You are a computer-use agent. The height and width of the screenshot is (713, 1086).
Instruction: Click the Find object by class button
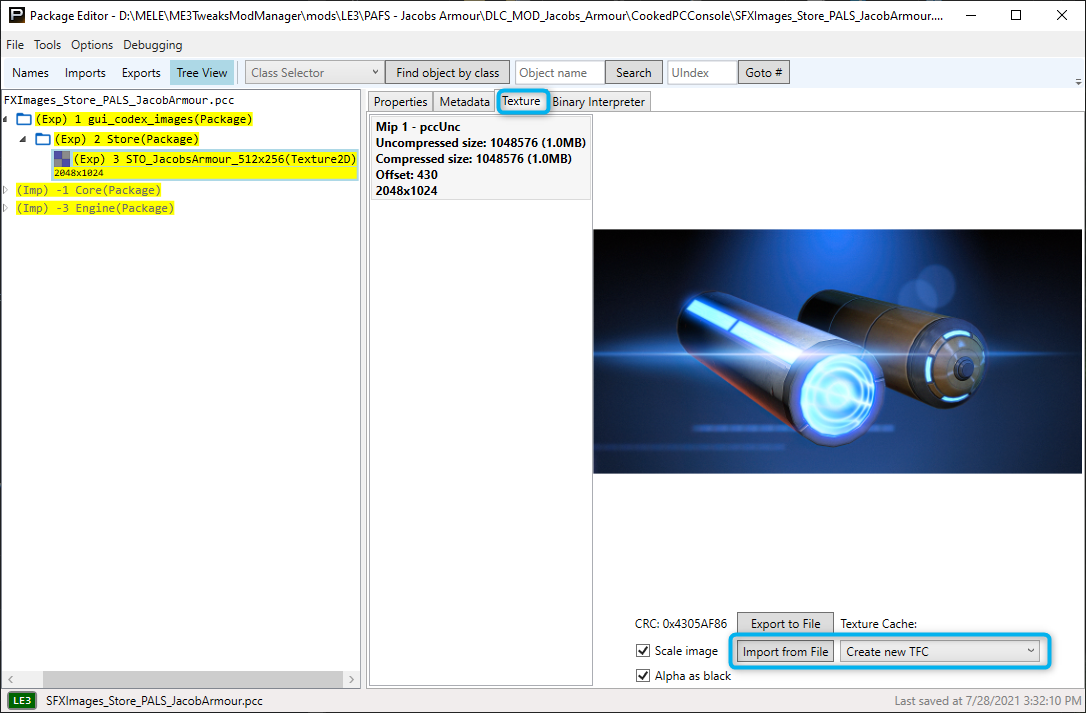coord(447,73)
